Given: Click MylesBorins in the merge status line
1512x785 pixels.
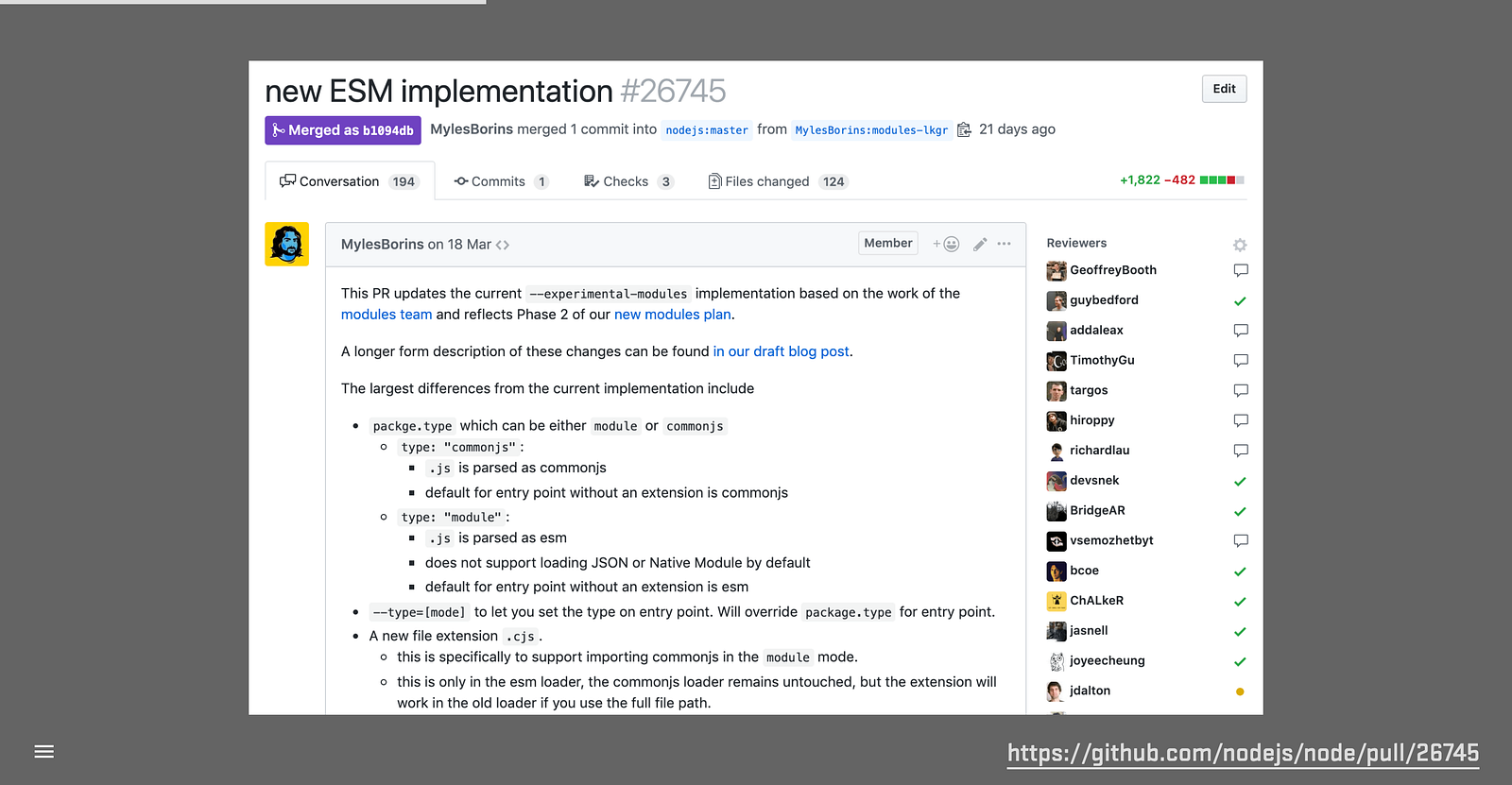Looking at the screenshot, I should pos(472,129).
